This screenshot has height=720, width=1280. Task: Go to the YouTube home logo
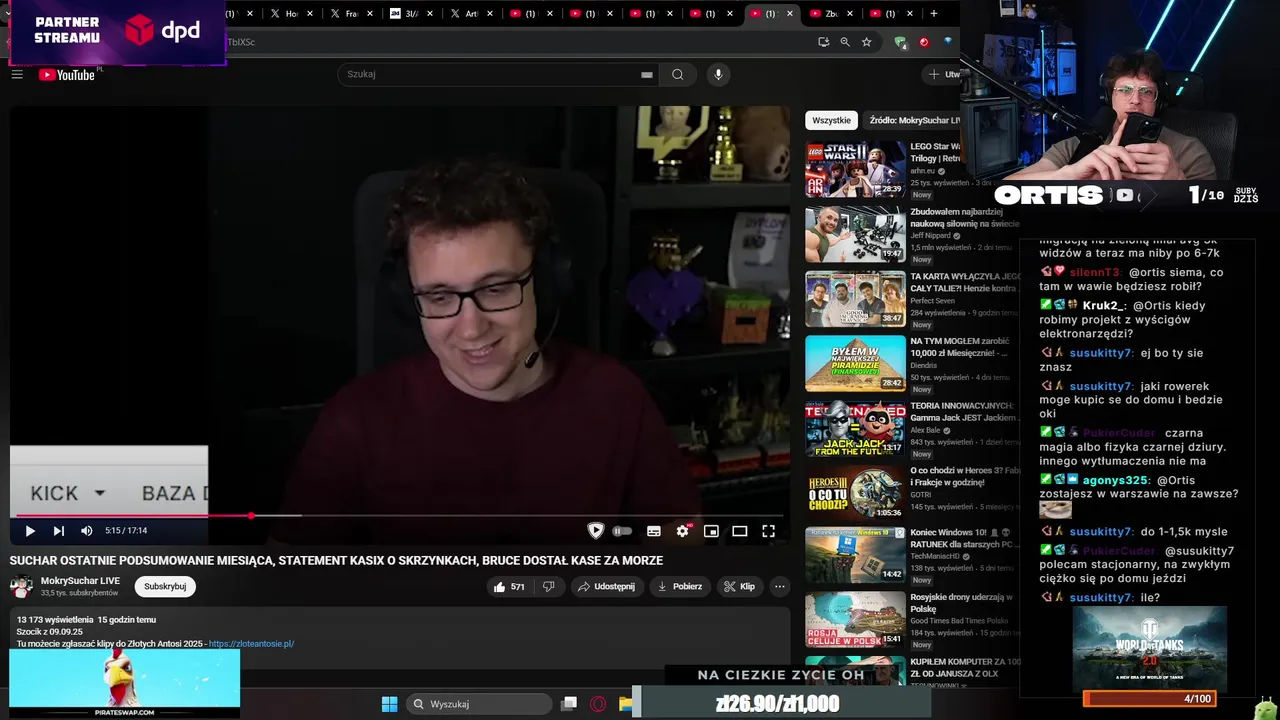coord(67,75)
